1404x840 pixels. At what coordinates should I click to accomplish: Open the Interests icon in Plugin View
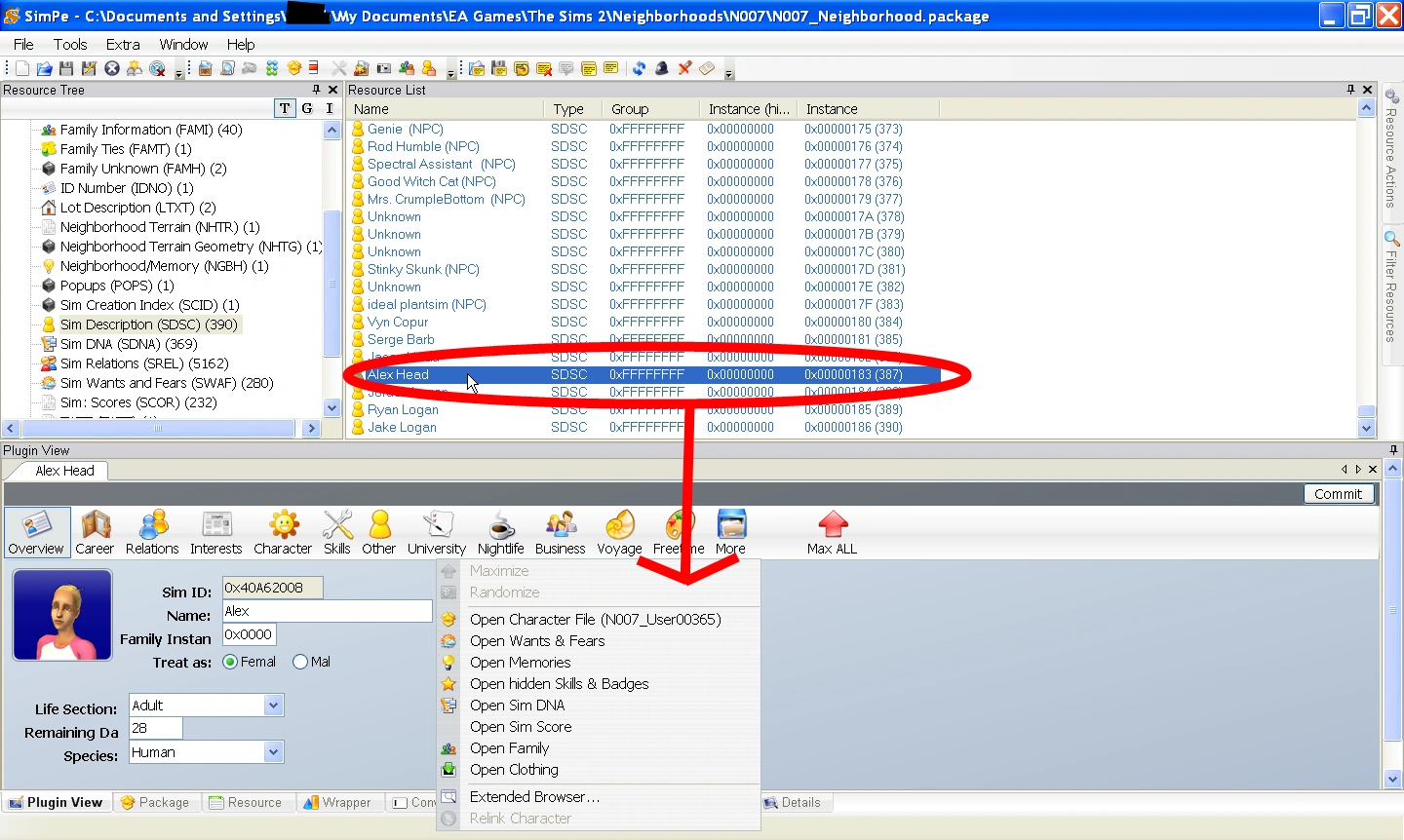215,532
